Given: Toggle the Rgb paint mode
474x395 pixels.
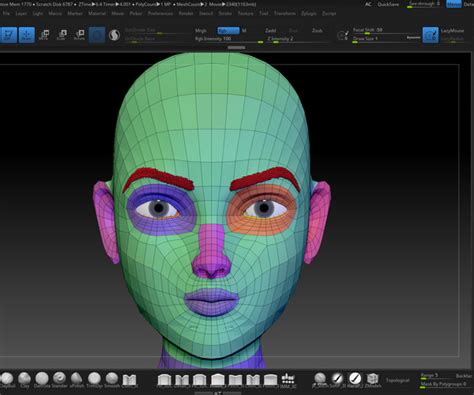Looking at the screenshot, I should coord(228,31).
